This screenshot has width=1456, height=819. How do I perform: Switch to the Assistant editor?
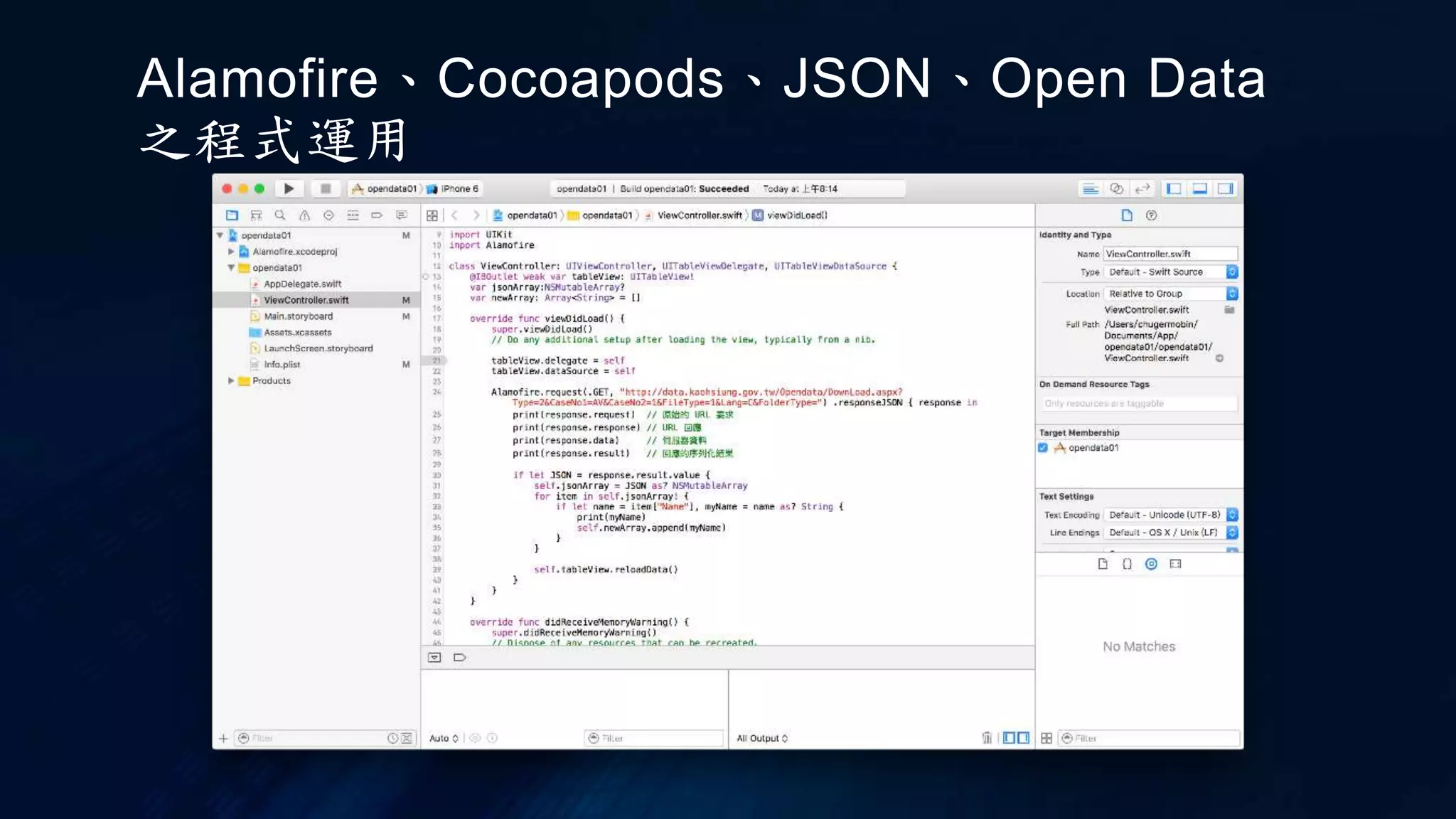pos(1116,188)
